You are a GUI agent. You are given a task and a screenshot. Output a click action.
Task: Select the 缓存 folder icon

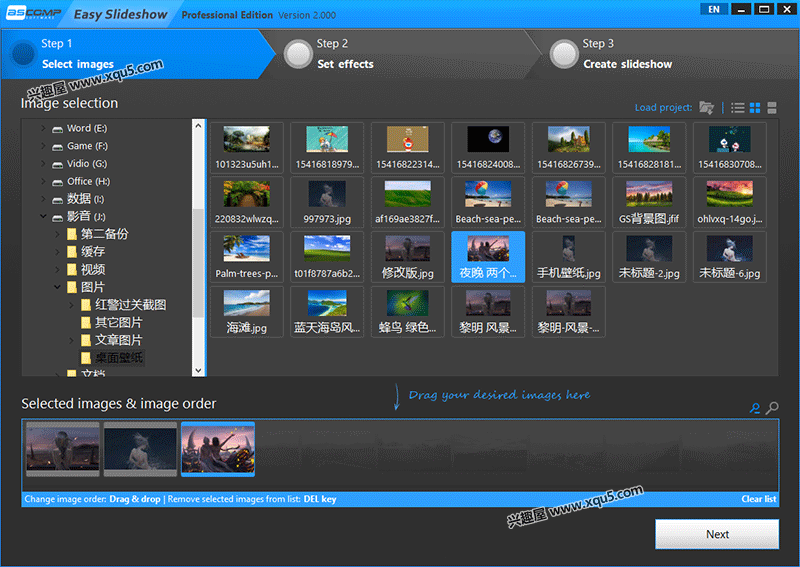(72, 252)
